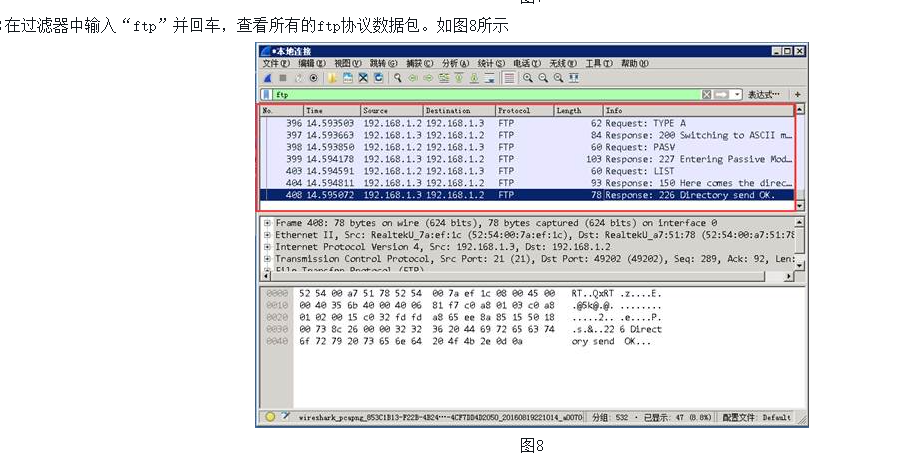Open the expert information yellow status icon
Image resolution: width=905 pixels, height=462 pixels.
click(x=270, y=416)
